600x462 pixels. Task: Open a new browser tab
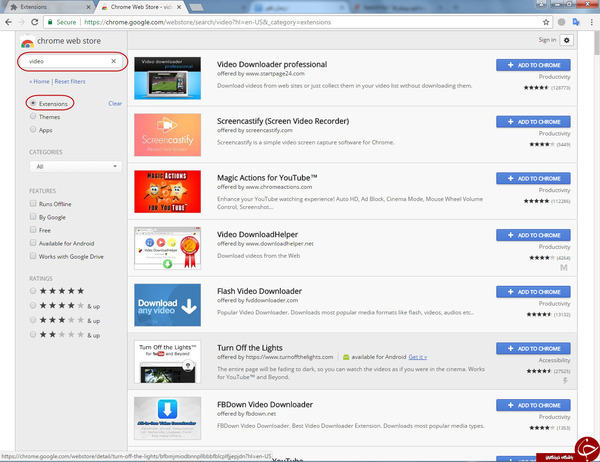196,7
